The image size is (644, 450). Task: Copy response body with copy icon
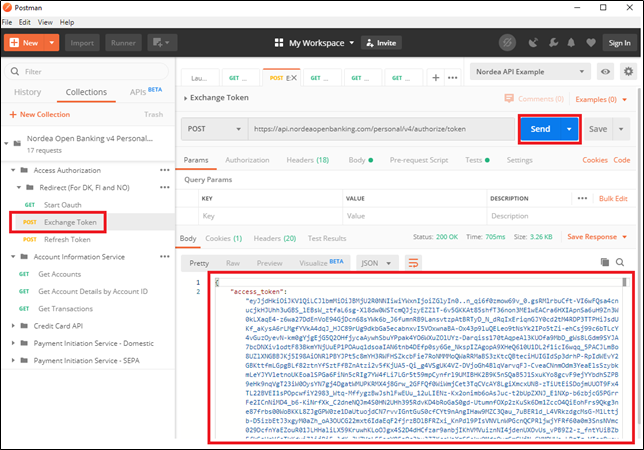[x=605, y=262]
